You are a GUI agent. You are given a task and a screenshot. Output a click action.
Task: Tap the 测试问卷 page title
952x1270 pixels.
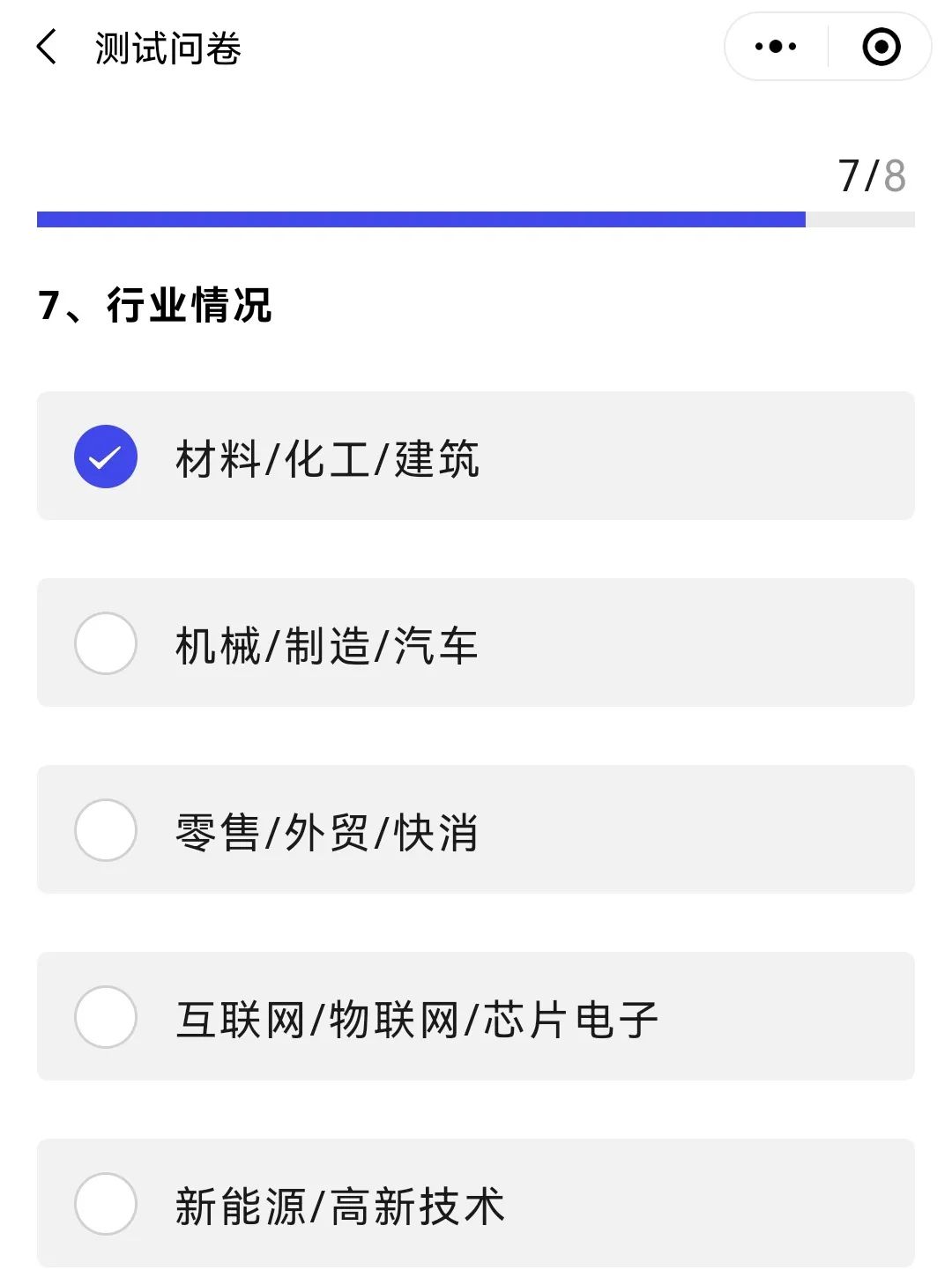point(168,48)
